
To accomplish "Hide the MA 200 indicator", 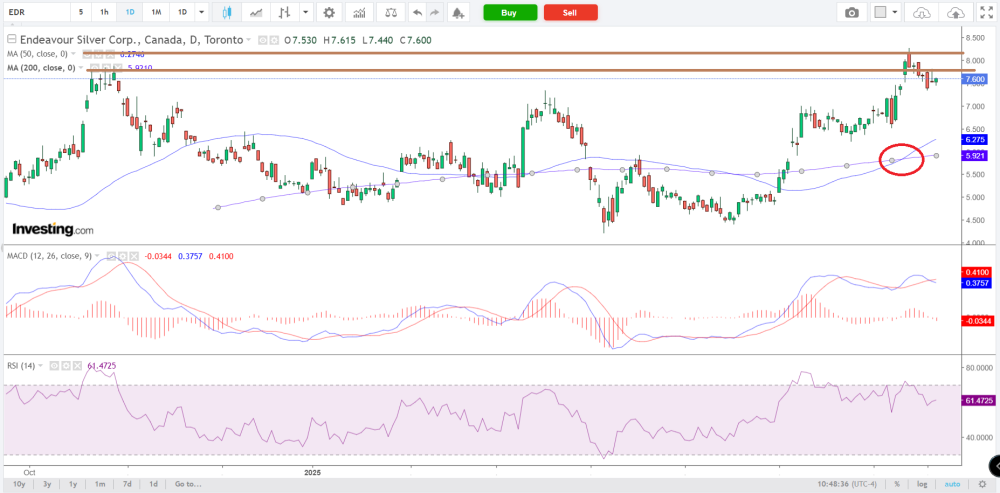I will coord(95,68).
